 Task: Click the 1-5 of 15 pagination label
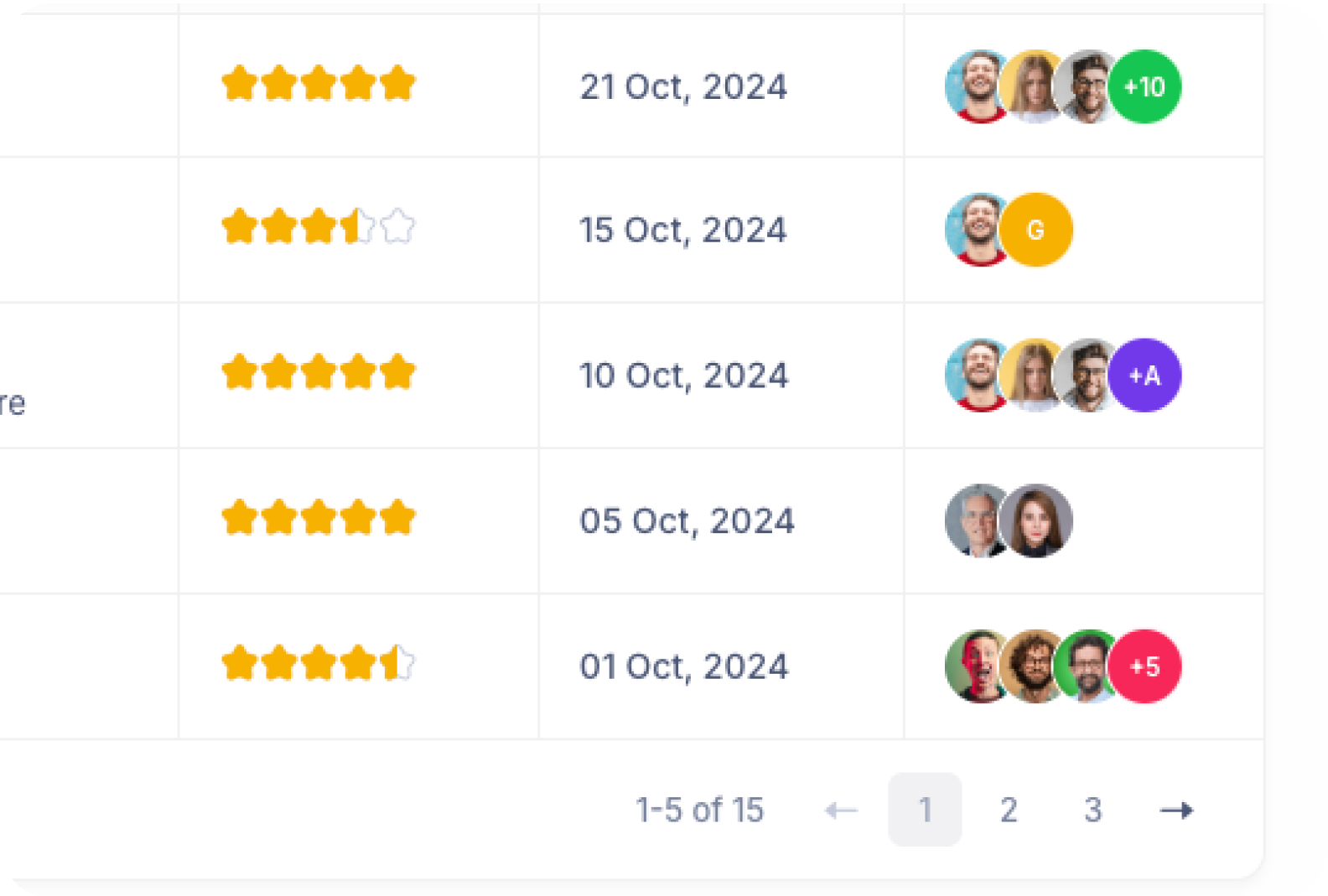pos(700,810)
